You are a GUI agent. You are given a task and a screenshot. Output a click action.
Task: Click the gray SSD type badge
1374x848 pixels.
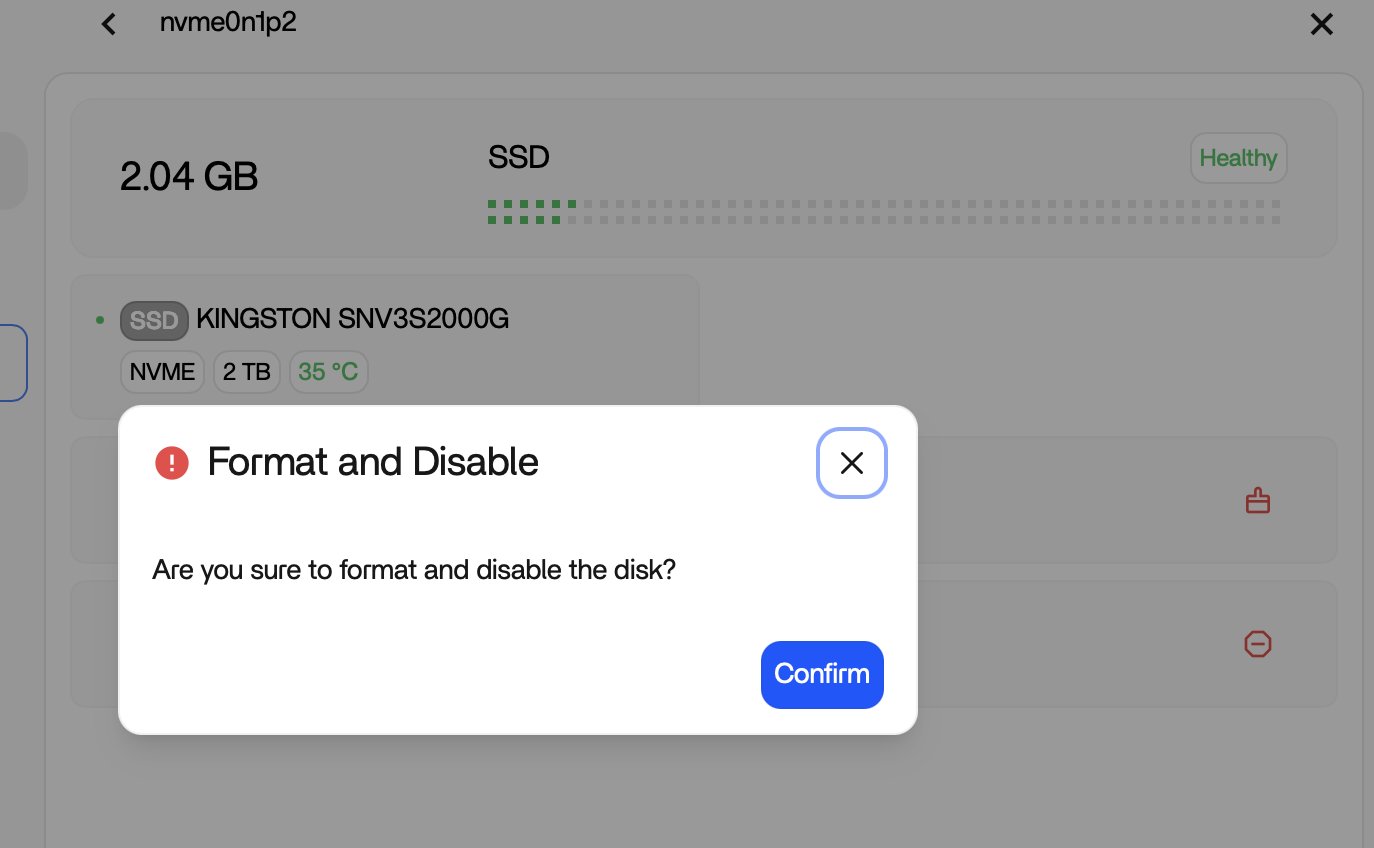click(154, 320)
